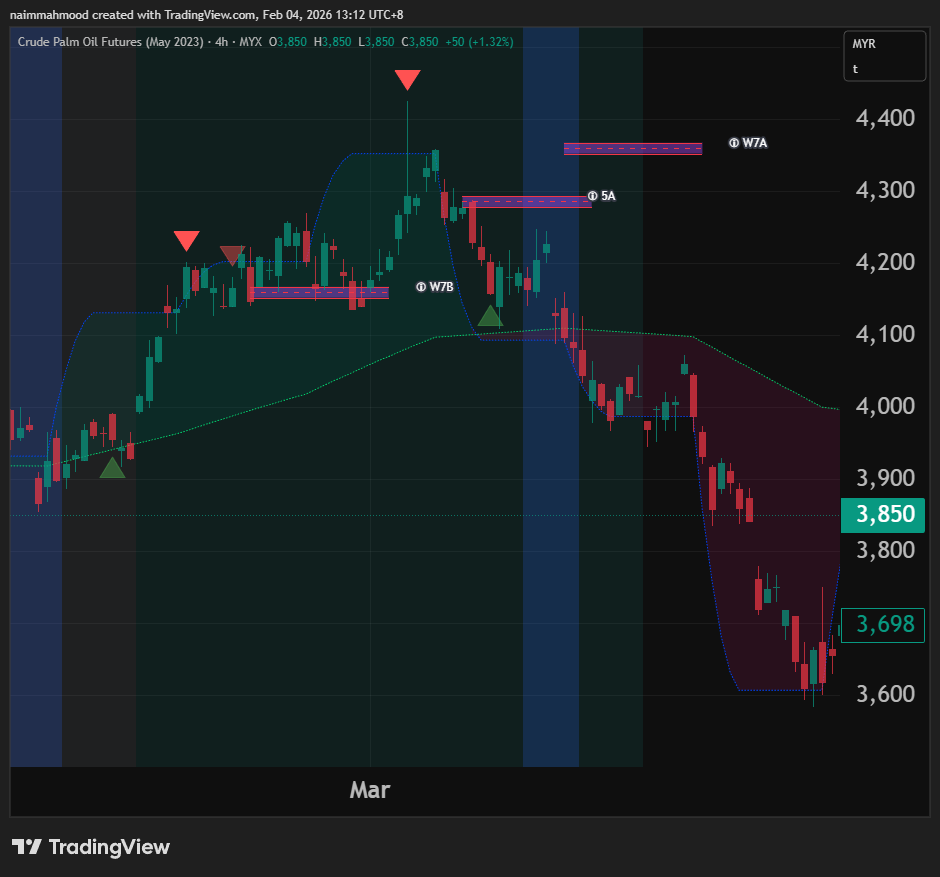Click the info icon beside W7B
Viewport: 940px width, 877px height.
pyautogui.click(x=421, y=287)
